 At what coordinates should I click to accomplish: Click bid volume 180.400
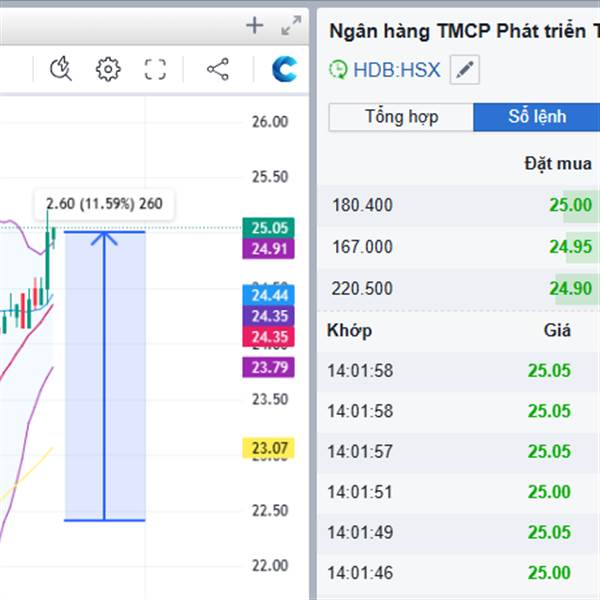point(362,205)
